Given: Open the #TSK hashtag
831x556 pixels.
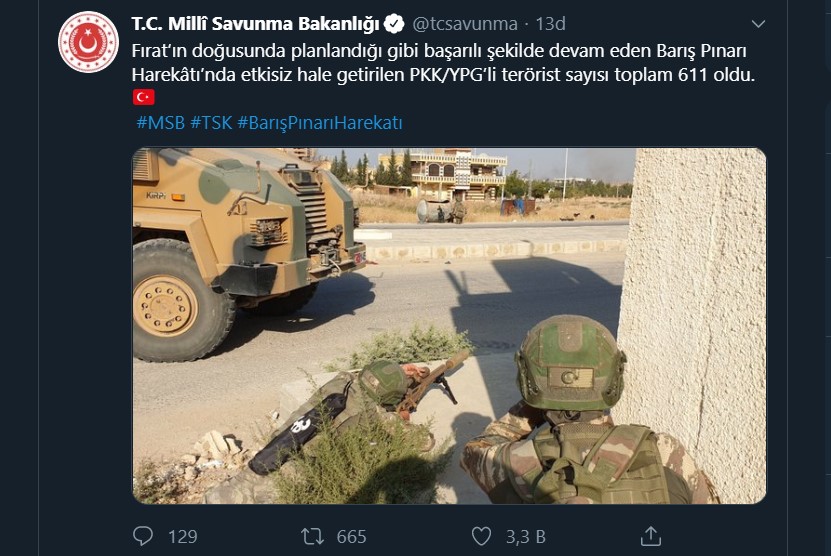Looking at the screenshot, I should [x=211, y=123].
